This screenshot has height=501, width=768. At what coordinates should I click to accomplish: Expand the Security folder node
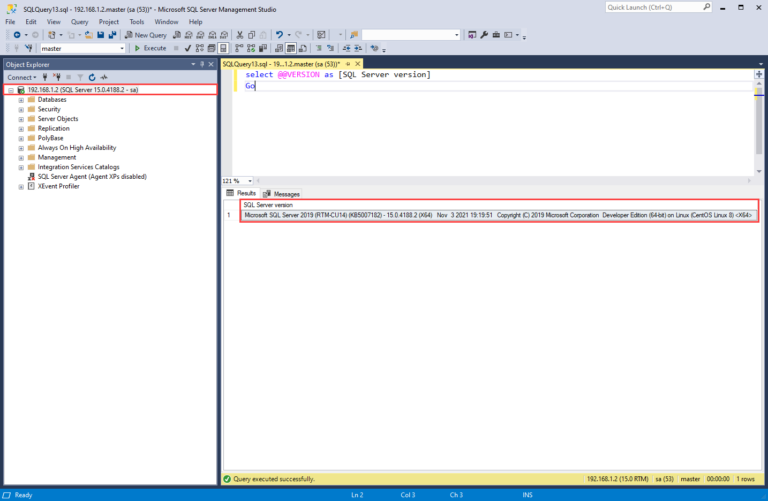(x=21, y=109)
